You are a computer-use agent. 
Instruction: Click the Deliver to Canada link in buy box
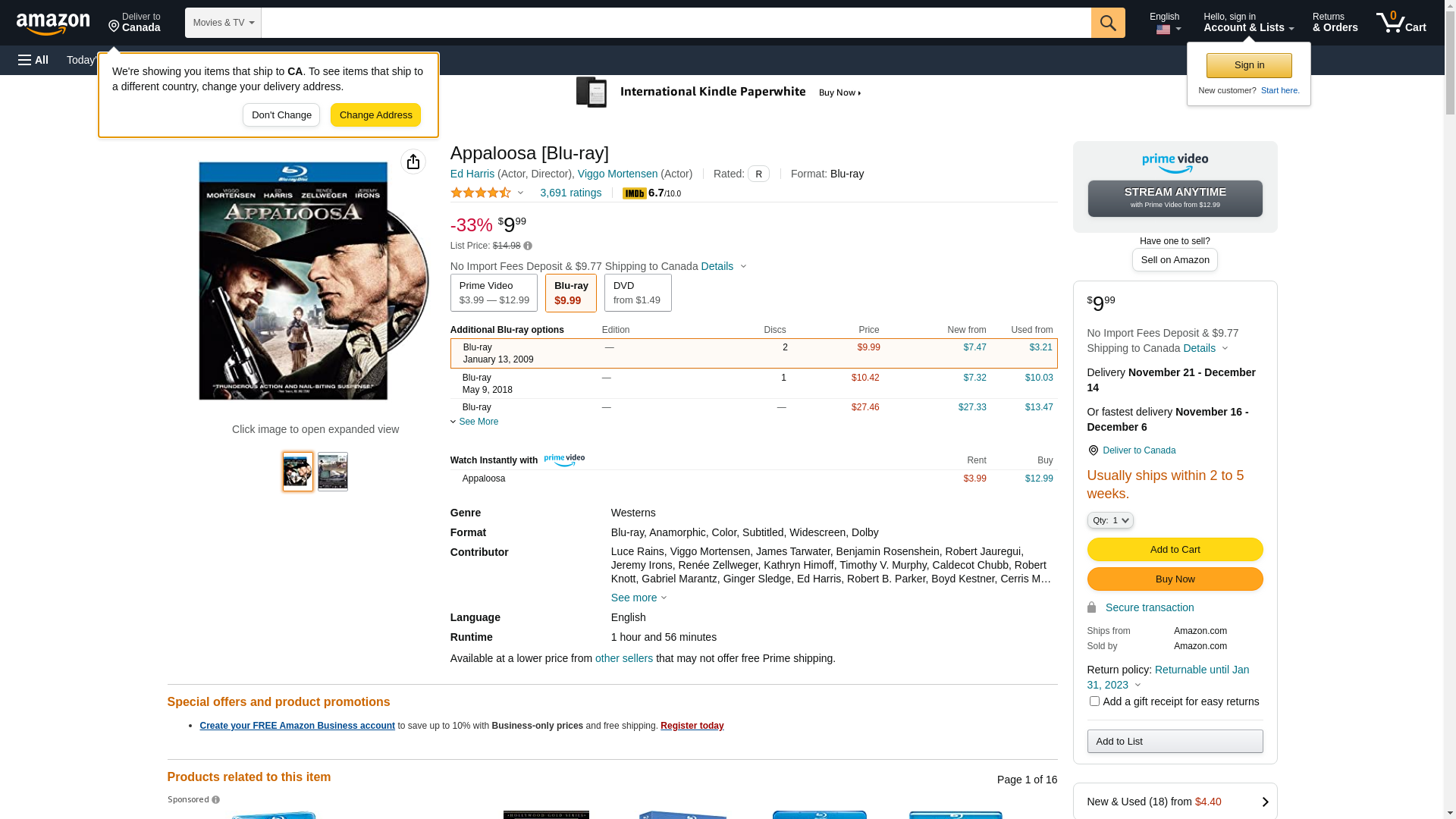(x=1139, y=451)
